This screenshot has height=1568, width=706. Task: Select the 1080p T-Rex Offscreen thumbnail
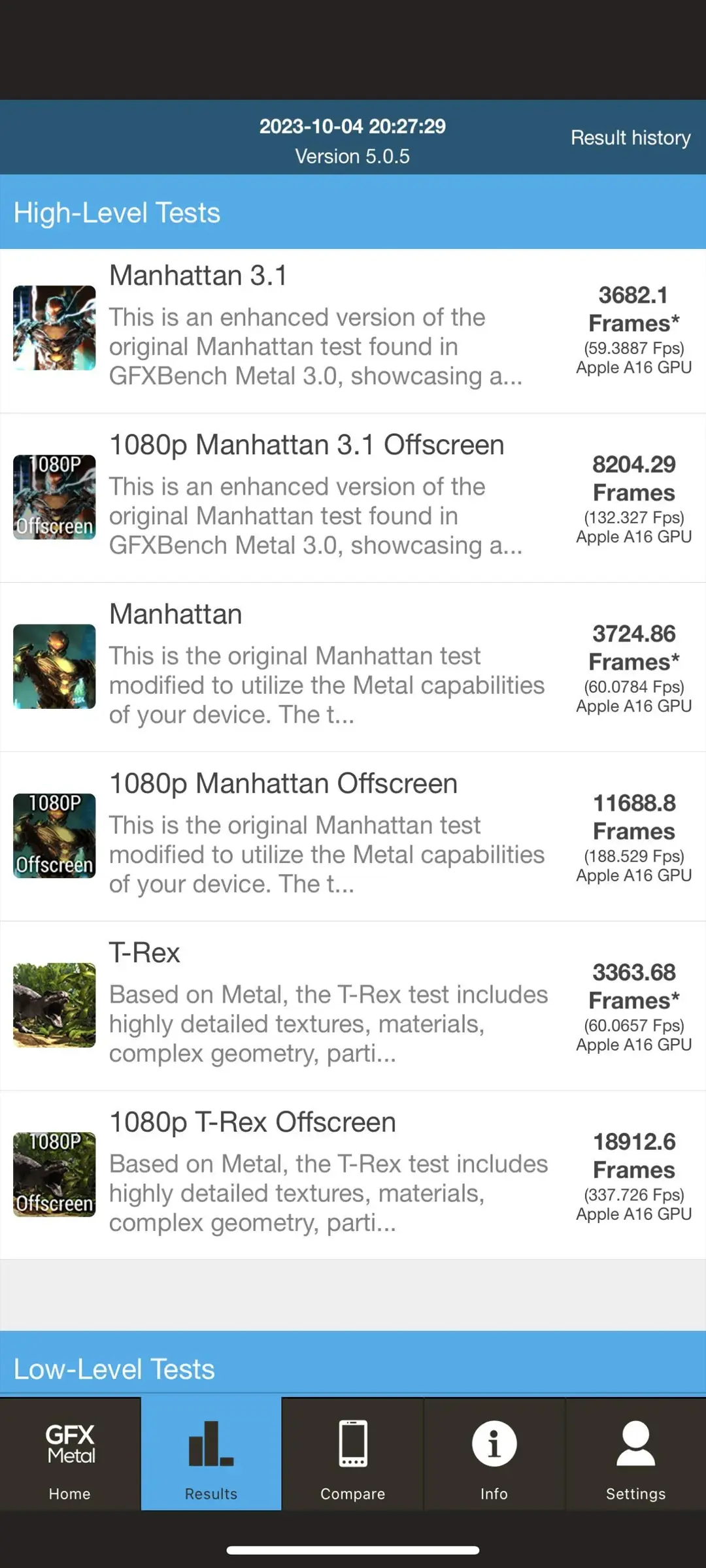tap(54, 1174)
